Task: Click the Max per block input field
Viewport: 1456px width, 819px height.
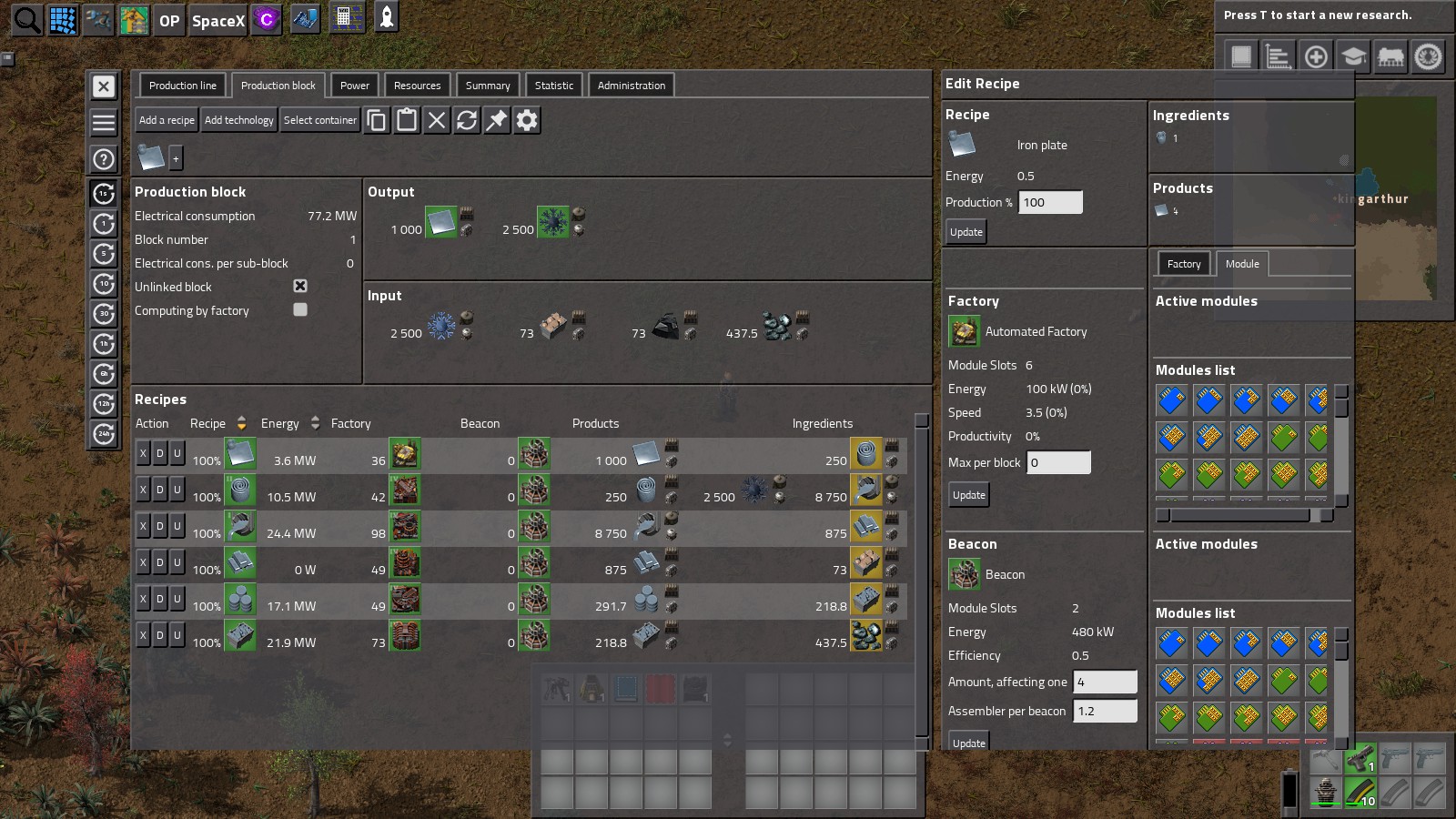Action: pyautogui.click(x=1058, y=462)
